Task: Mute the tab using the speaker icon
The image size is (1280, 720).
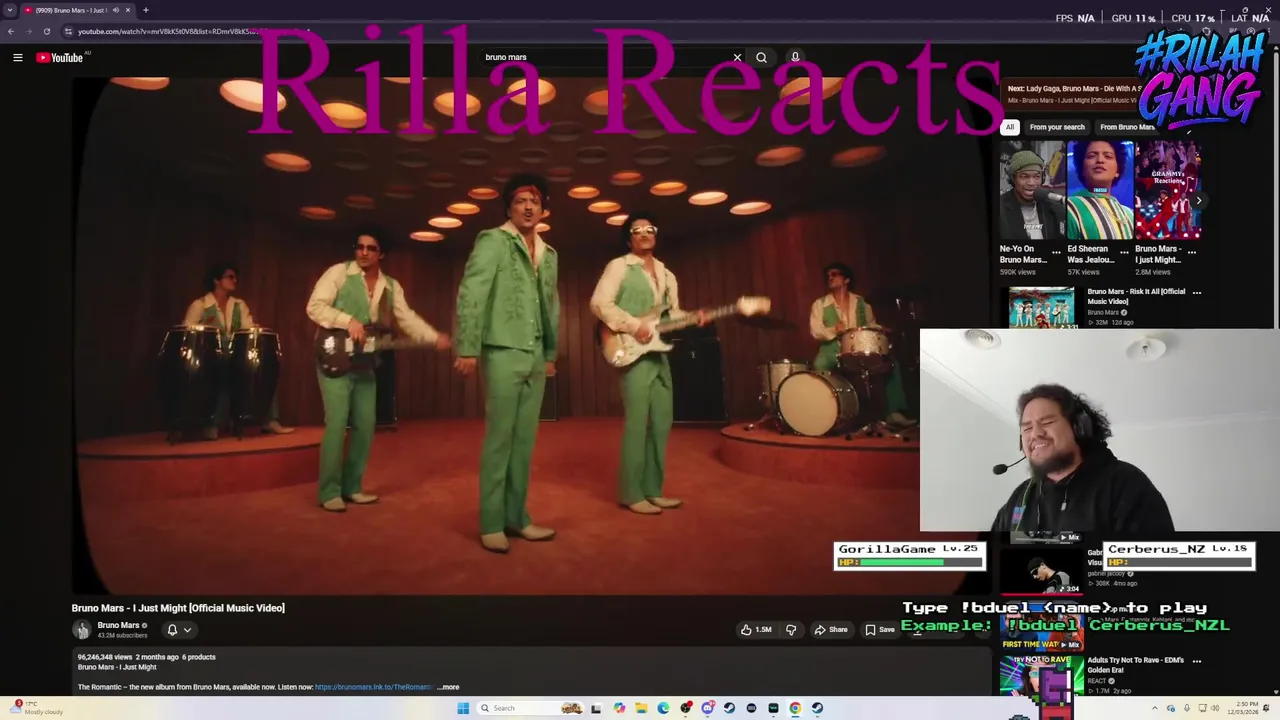Action: point(115,10)
